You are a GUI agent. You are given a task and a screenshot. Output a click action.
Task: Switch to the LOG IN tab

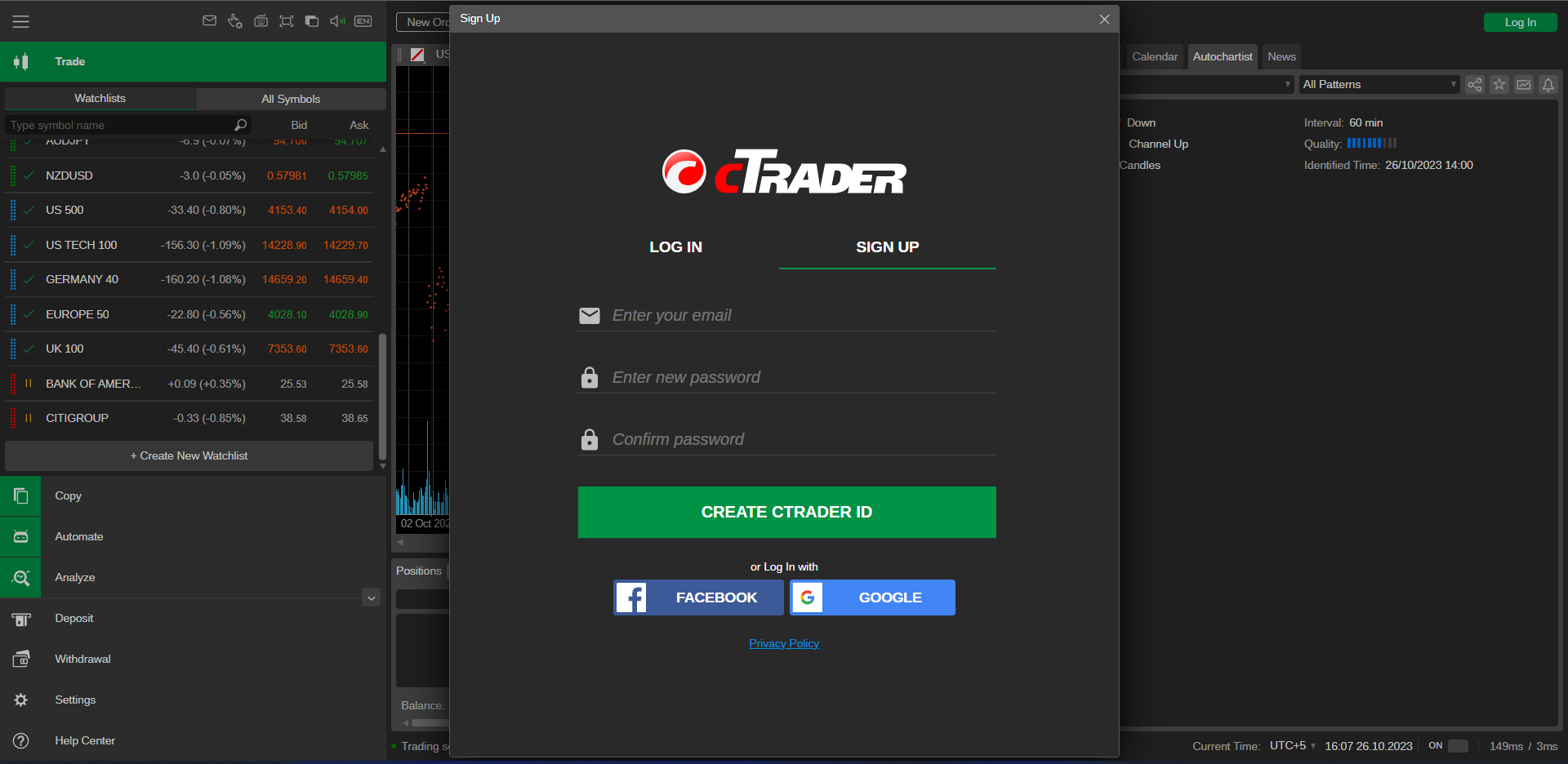coord(675,247)
